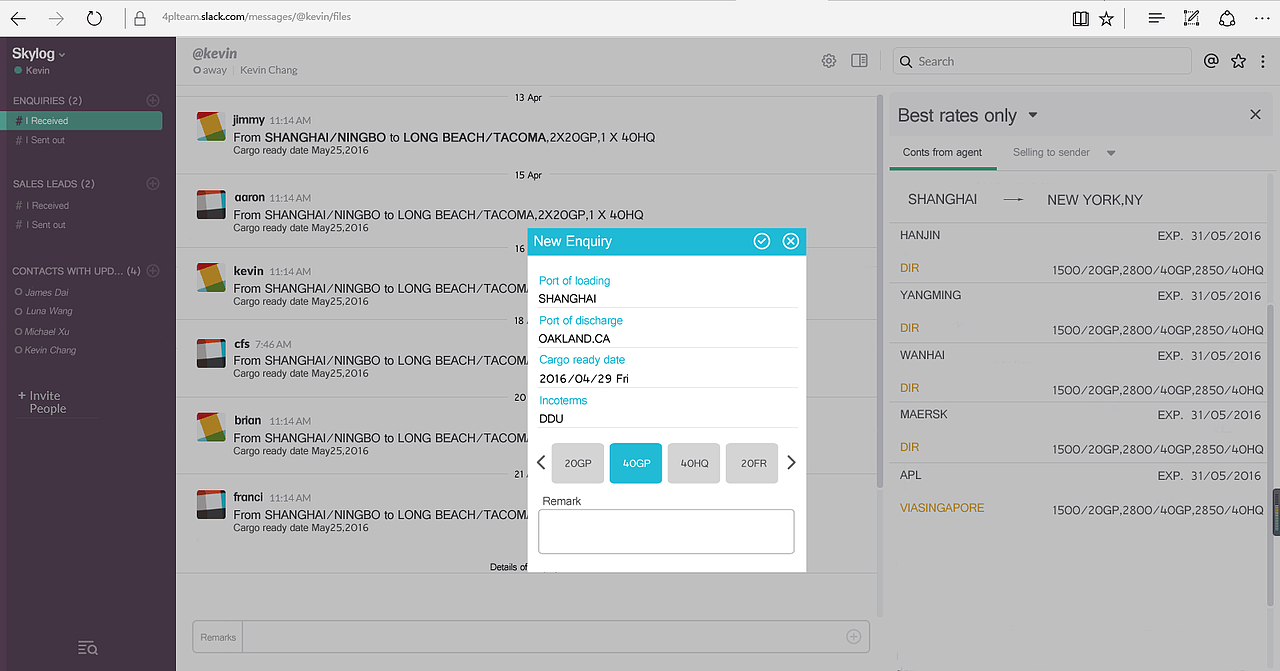Open Enquiries 'I Received' channel

(x=81, y=121)
